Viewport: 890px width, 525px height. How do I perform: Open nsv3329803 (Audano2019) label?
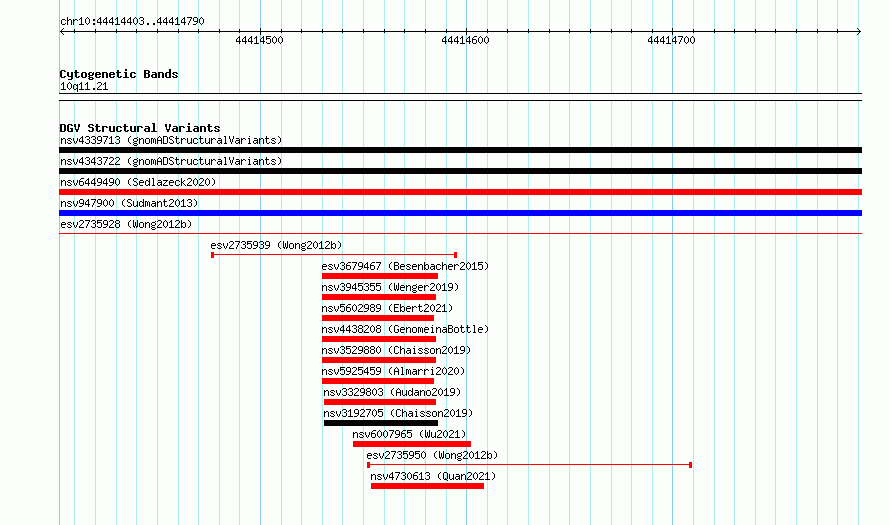coord(392,392)
